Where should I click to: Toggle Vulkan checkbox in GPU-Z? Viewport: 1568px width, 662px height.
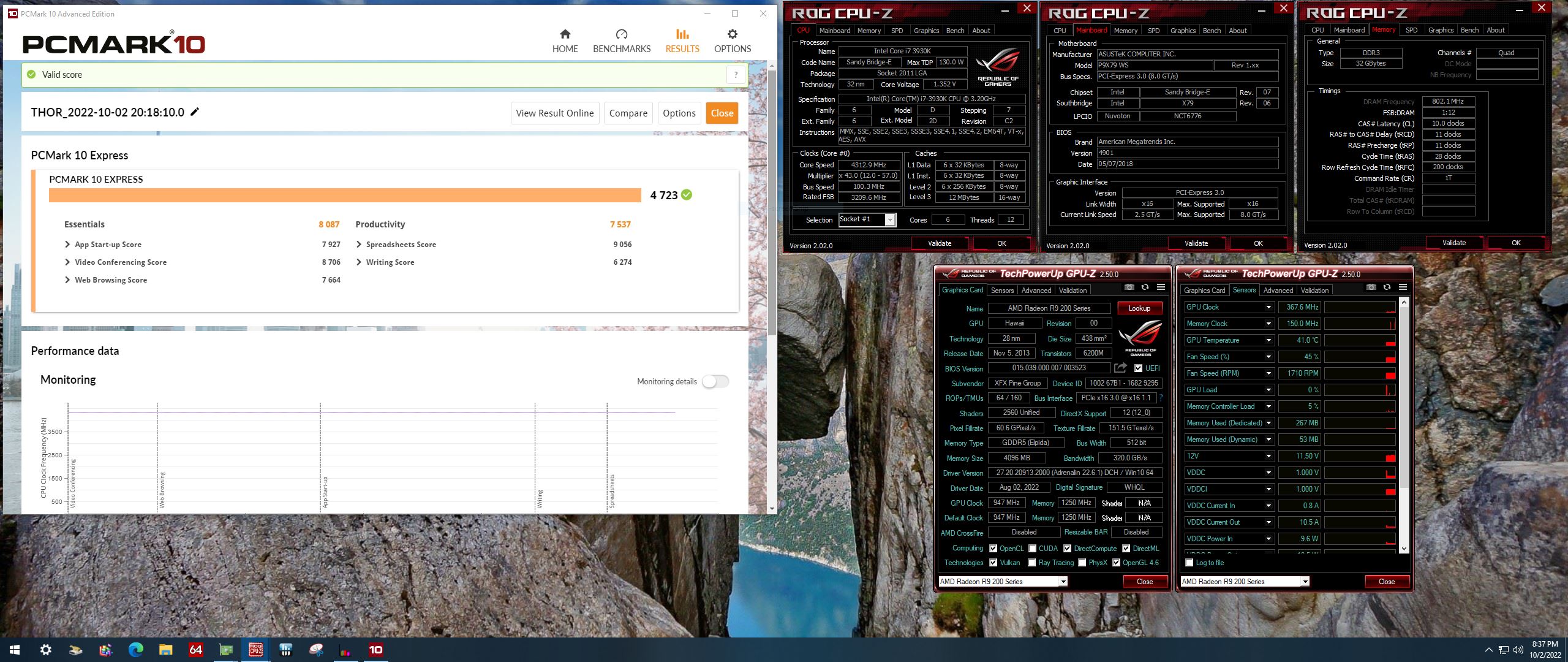click(x=993, y=563)
